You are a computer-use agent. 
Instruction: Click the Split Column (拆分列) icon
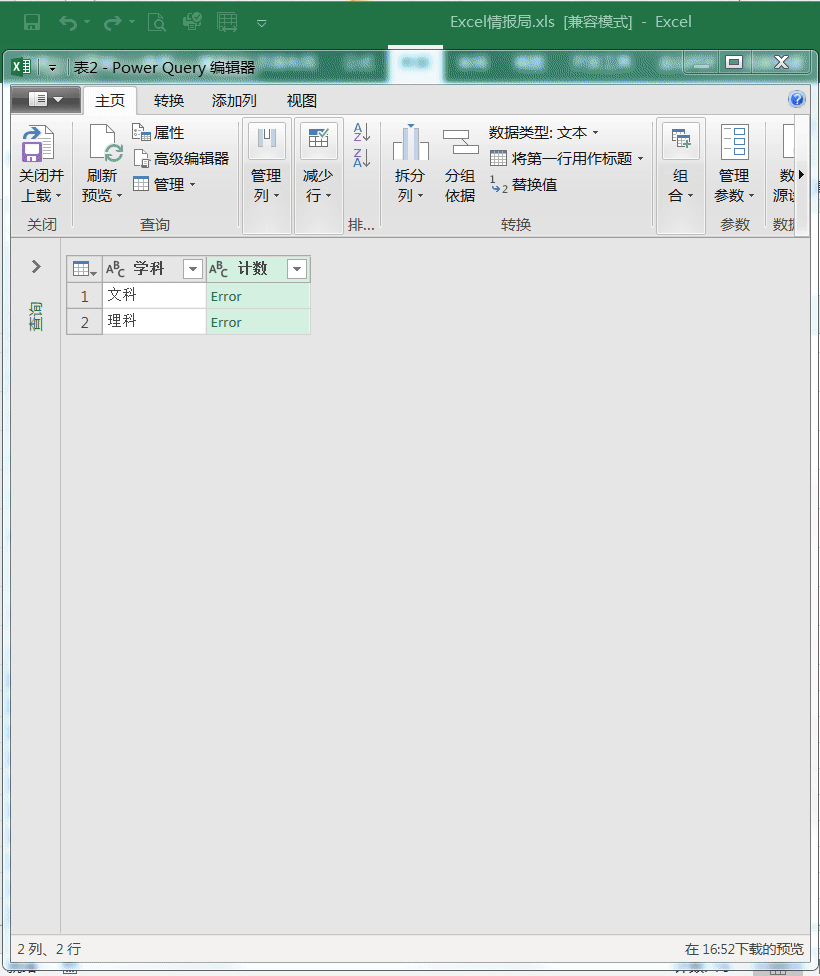click(410, 143)
